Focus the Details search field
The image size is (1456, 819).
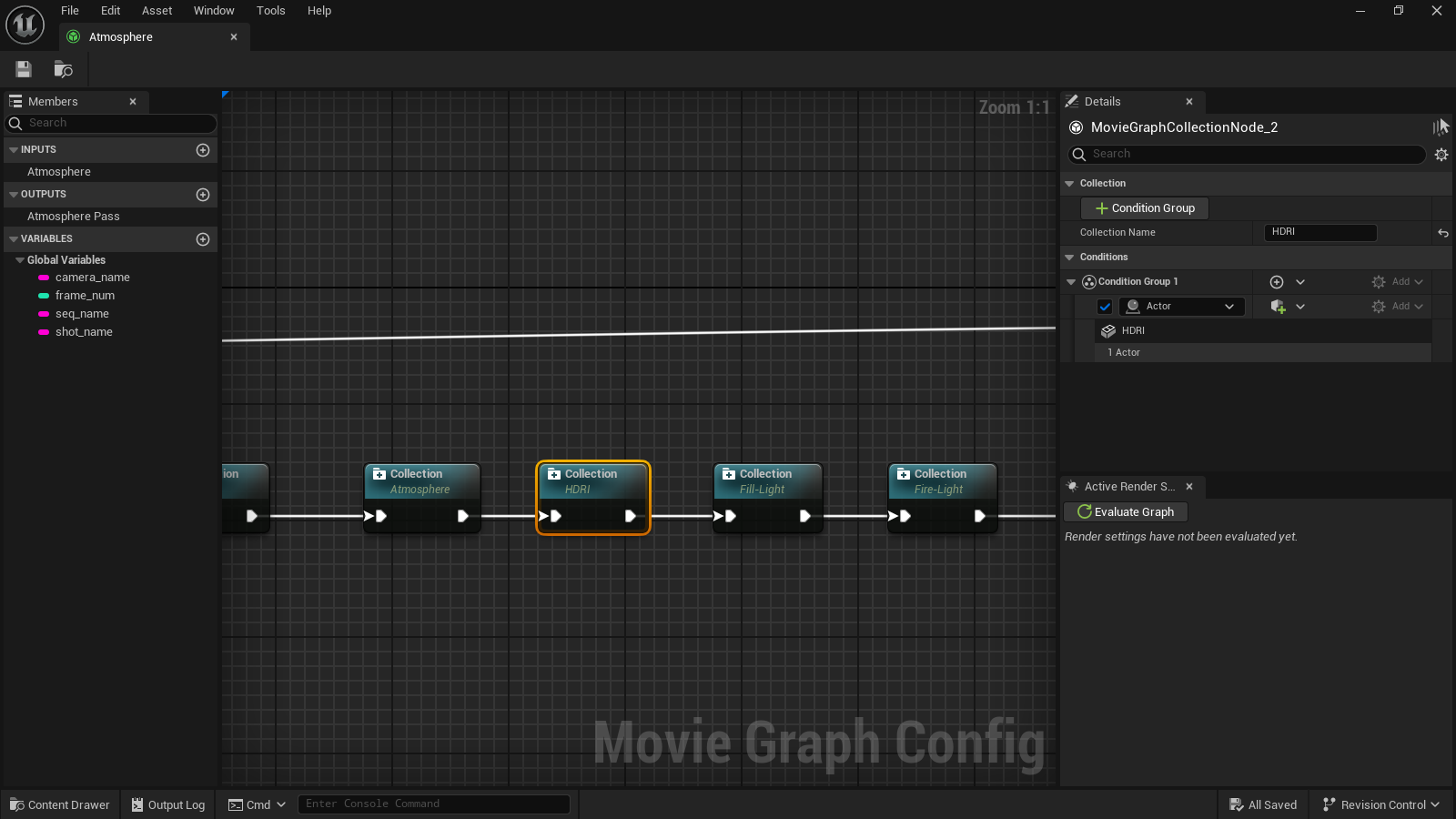[x=1247, y=155]
